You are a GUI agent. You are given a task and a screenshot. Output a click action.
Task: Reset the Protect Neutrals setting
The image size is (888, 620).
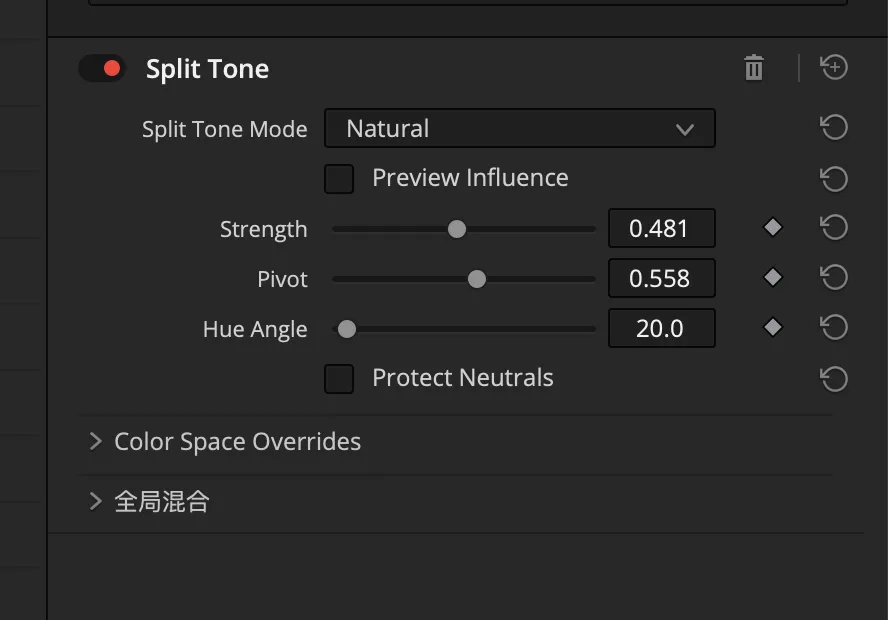(x=834, y=379)
